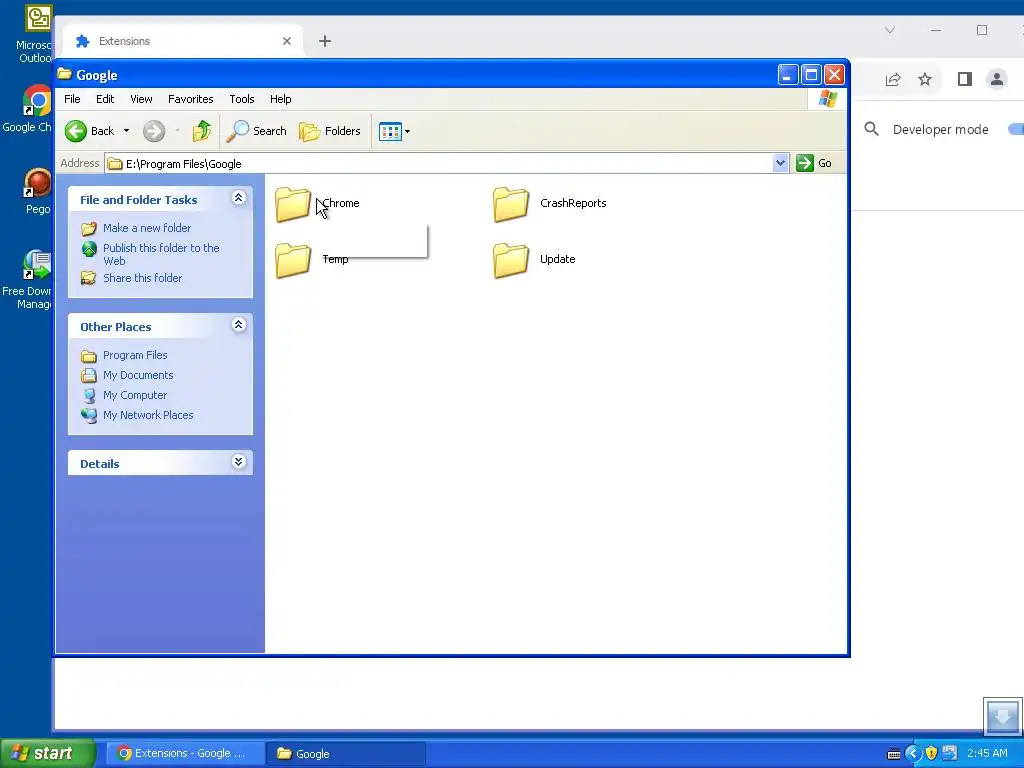Click the search extensions magnifier in Chrome
The height and width of the screenshot is (768, 1024).
click(871, 129)
